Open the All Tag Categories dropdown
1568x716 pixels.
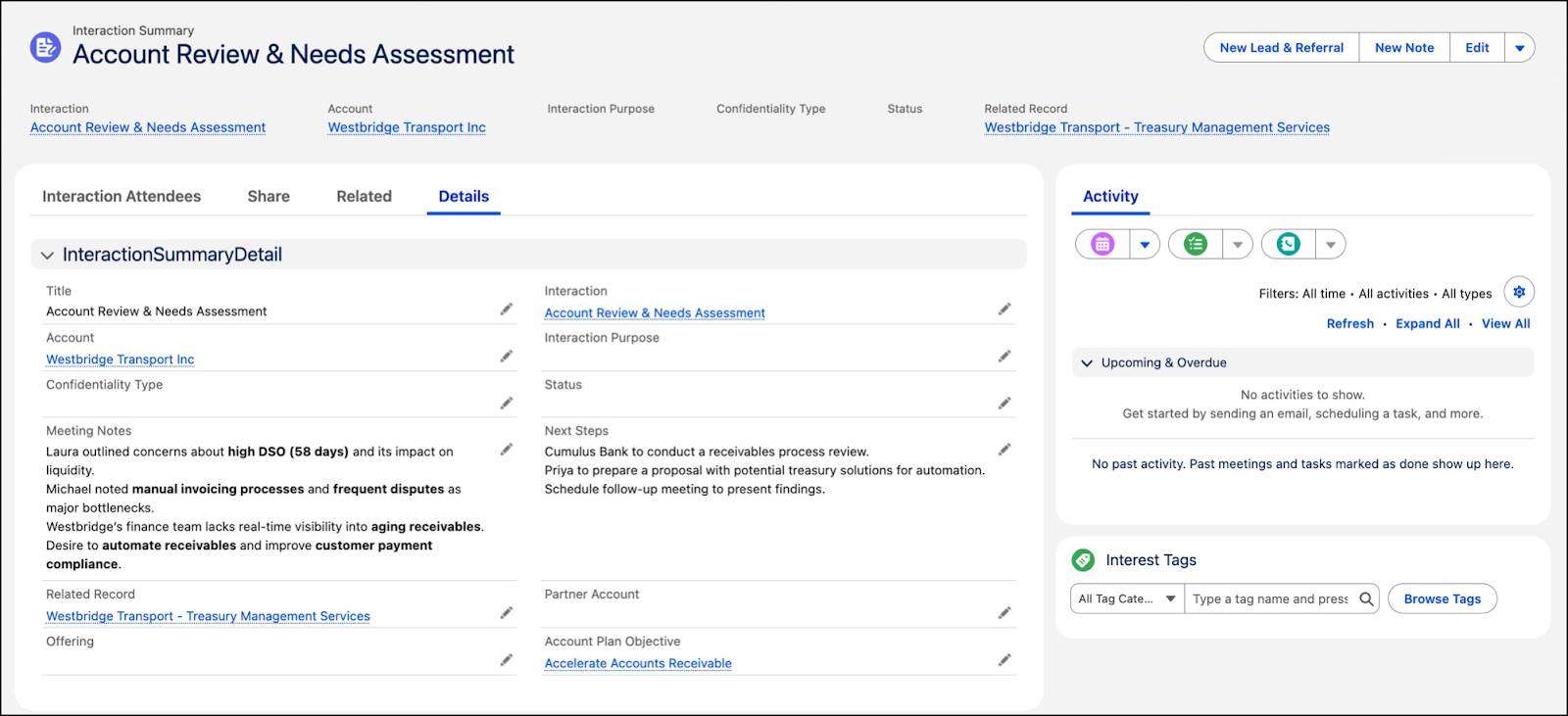coord(1127,598)
